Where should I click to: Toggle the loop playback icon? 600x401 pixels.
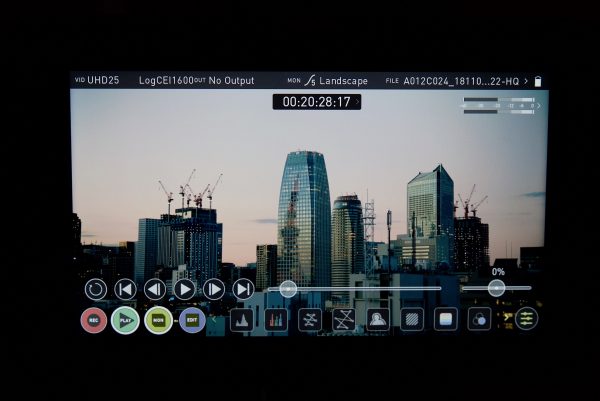coord(95,289)
